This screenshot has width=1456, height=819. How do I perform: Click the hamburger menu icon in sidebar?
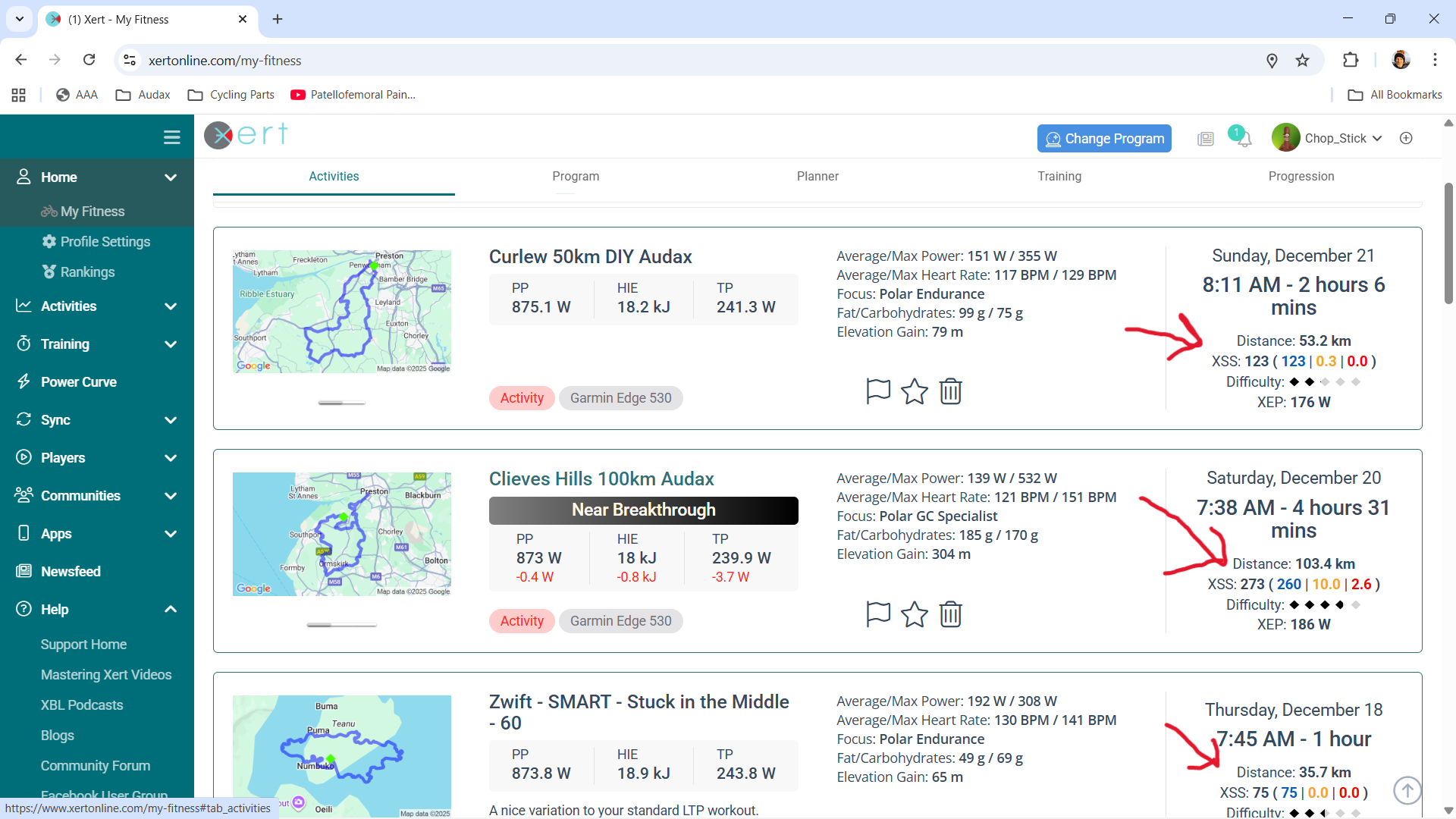[171, 137]
